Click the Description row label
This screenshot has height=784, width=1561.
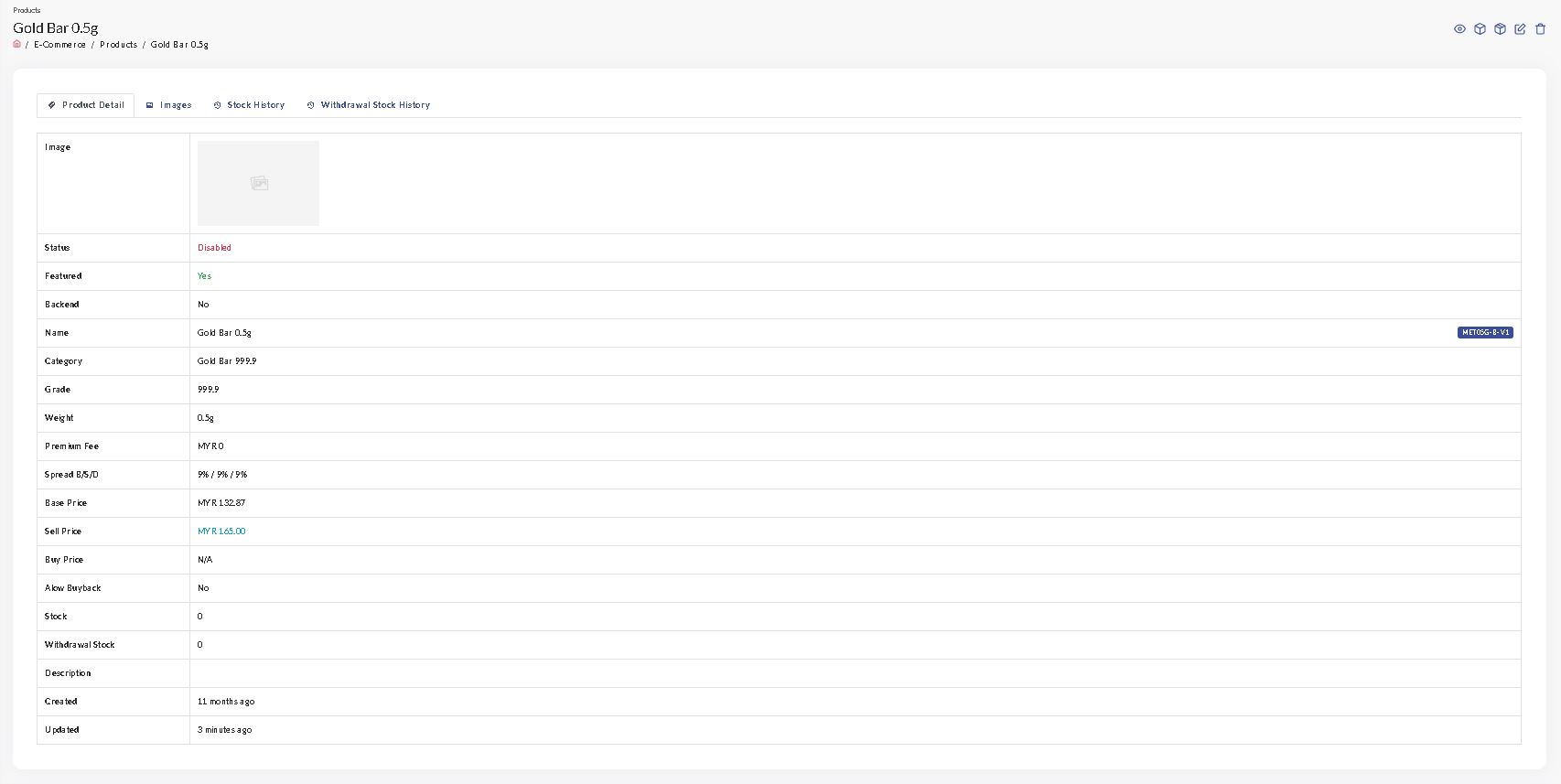68,673
